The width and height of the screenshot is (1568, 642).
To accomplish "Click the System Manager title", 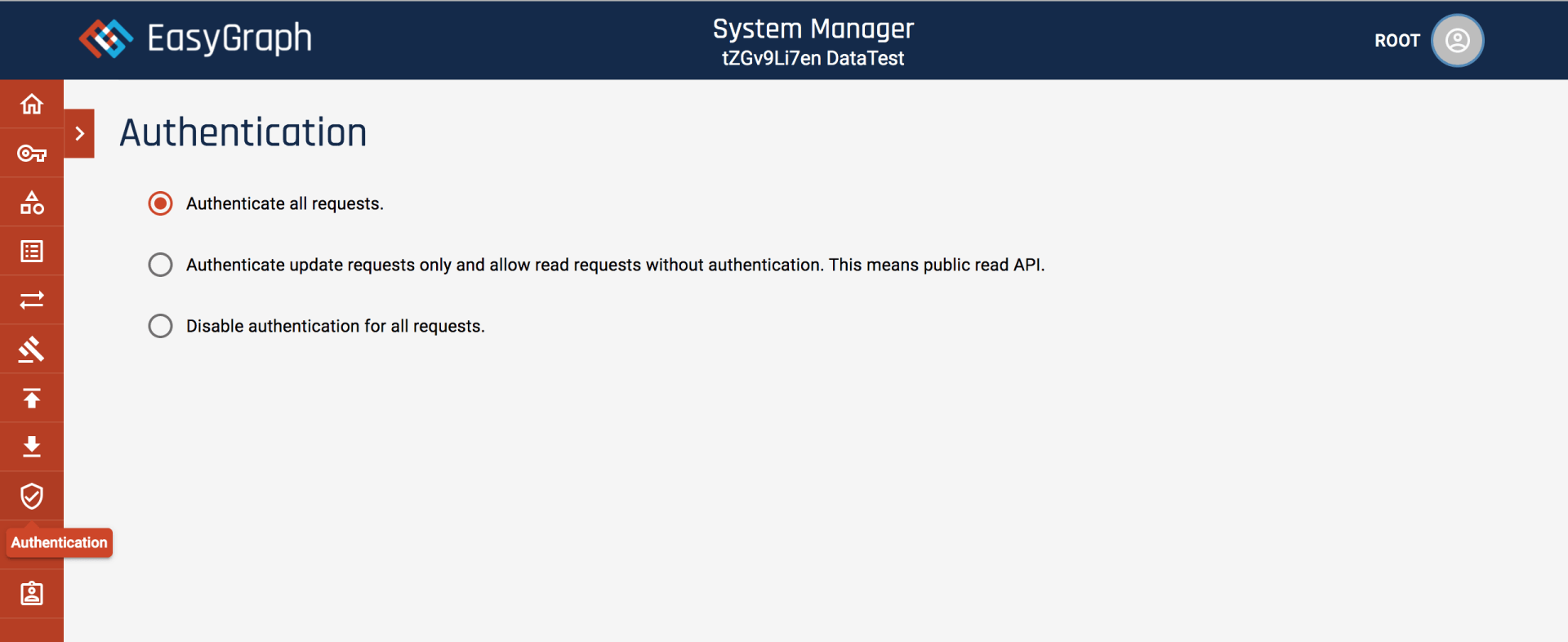I will pyautogui.click(x=813, y=29).
